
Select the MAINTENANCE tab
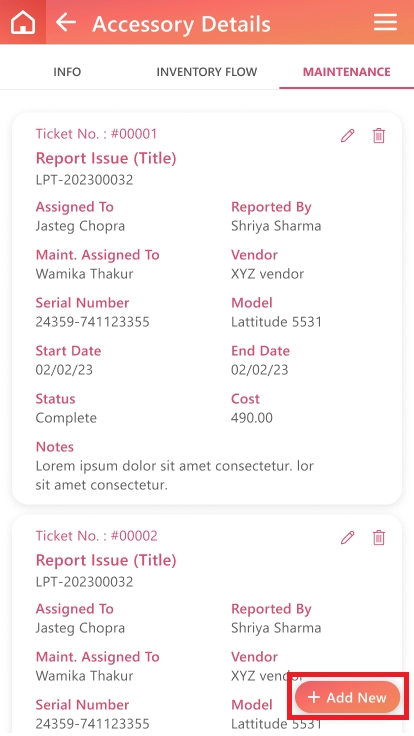tap(346, 72)
